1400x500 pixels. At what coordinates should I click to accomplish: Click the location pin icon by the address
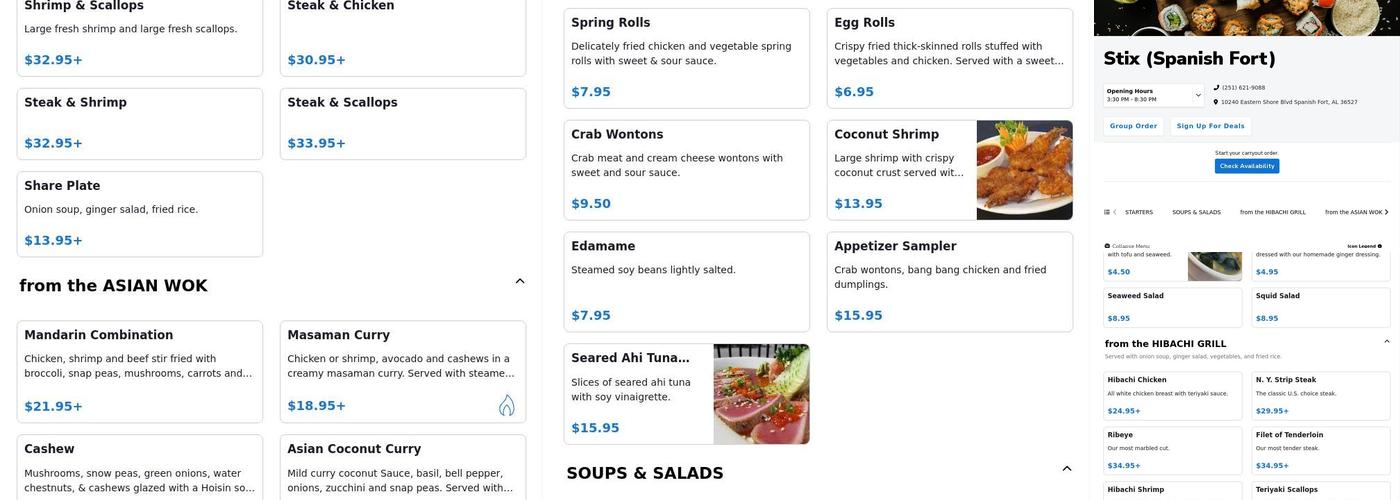coord(1217,102)
